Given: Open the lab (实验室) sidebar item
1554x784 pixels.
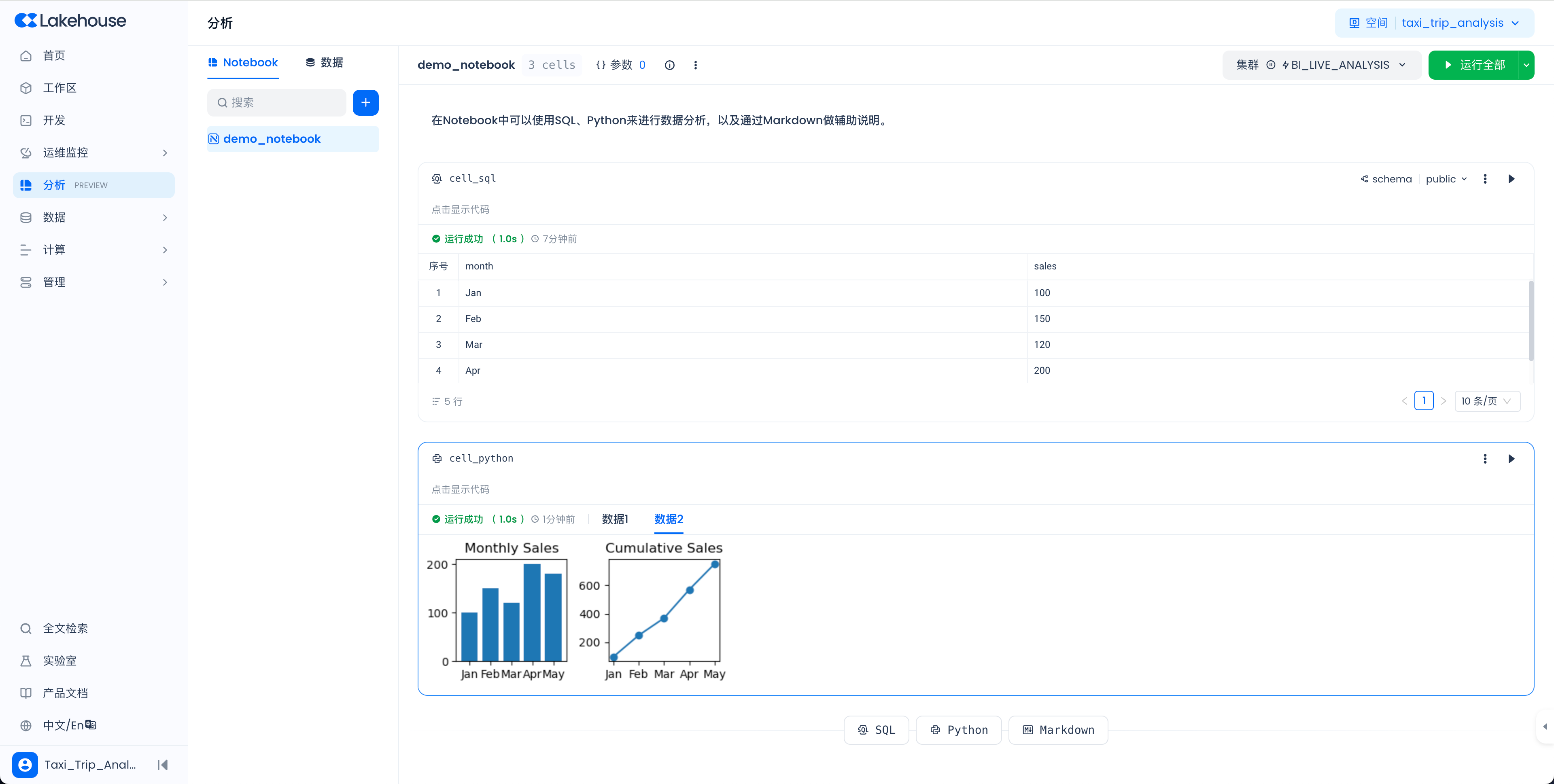Looking at the screenshot, I should (x=59, y=661).
